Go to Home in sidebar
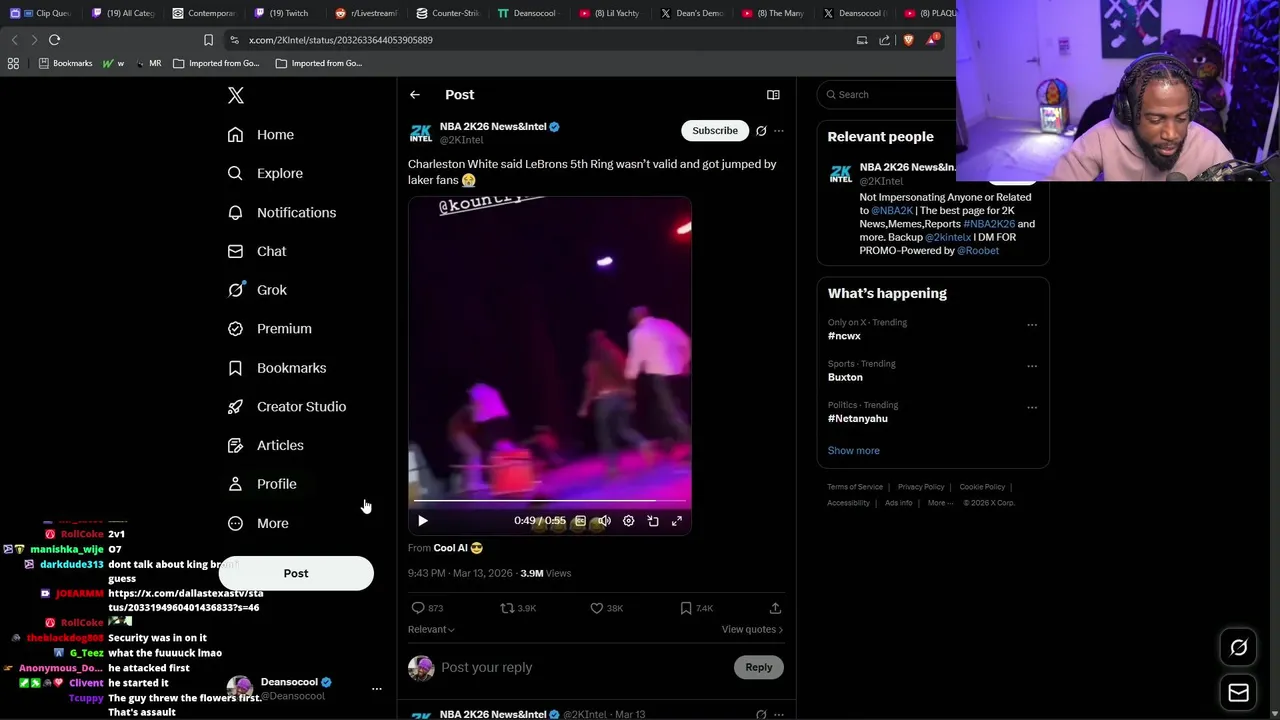The width and height of the screenshot is (1280, 720). 261,134
